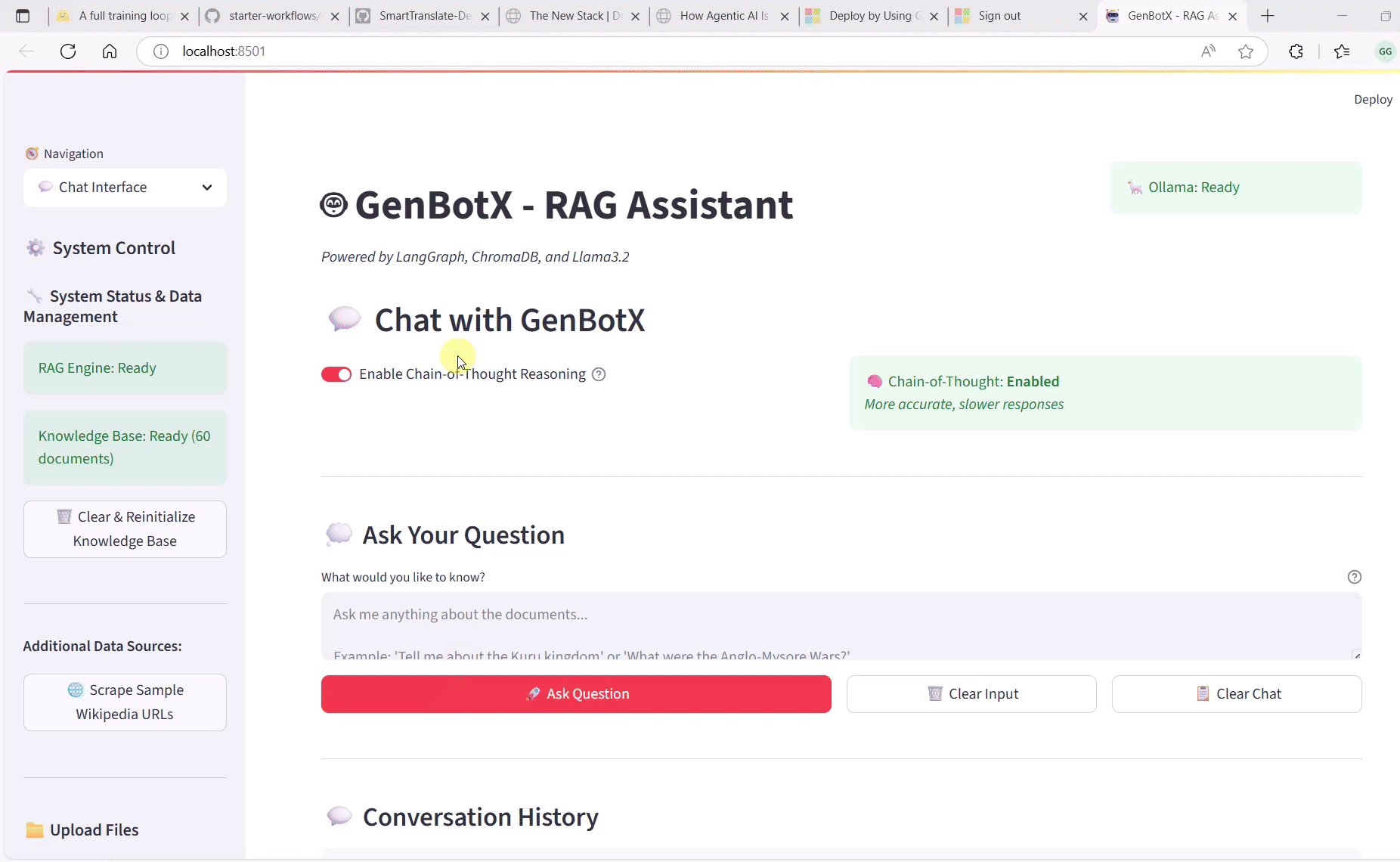This screenshot has width=1400, height=862.
Task: Click the browser home icon
Action: pyautogui.click(x=109, y=51)
